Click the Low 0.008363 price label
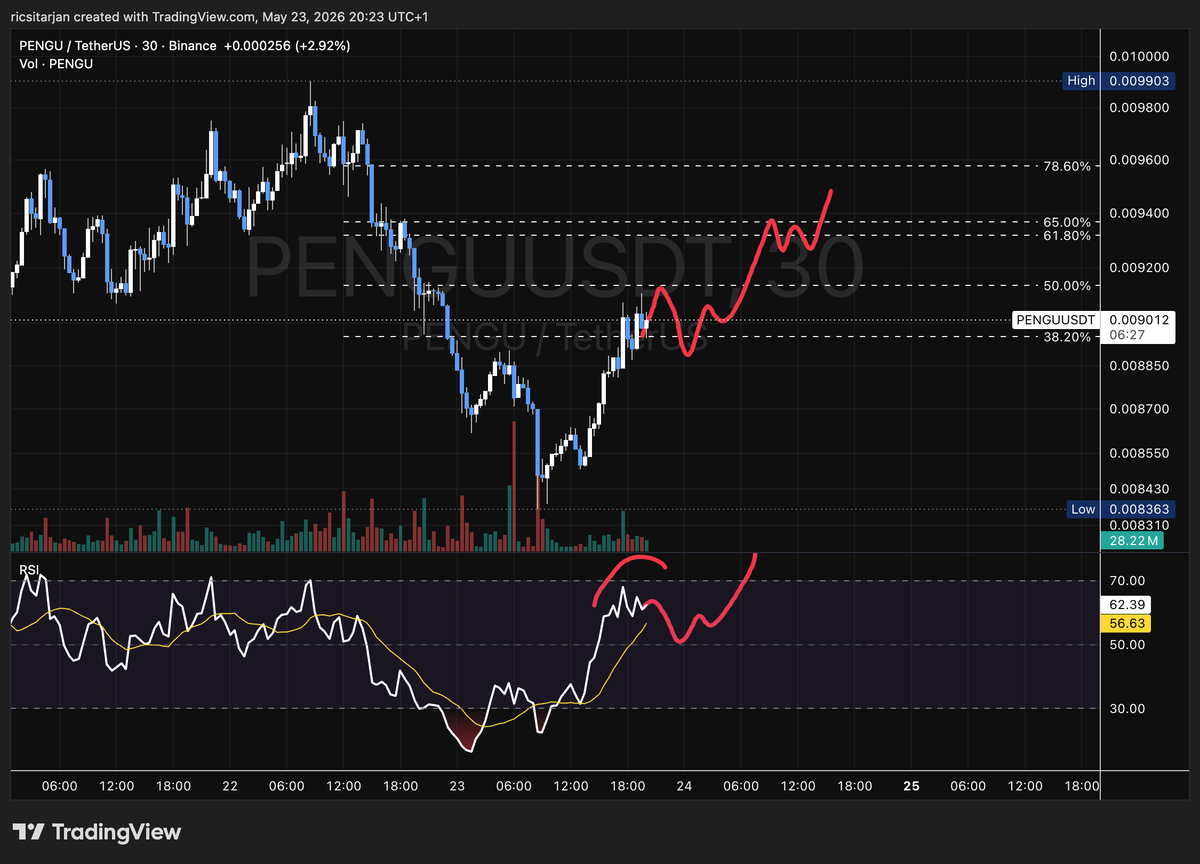Image resolution: width=1200 pixels, height=864 pixels. [1119, 509]
